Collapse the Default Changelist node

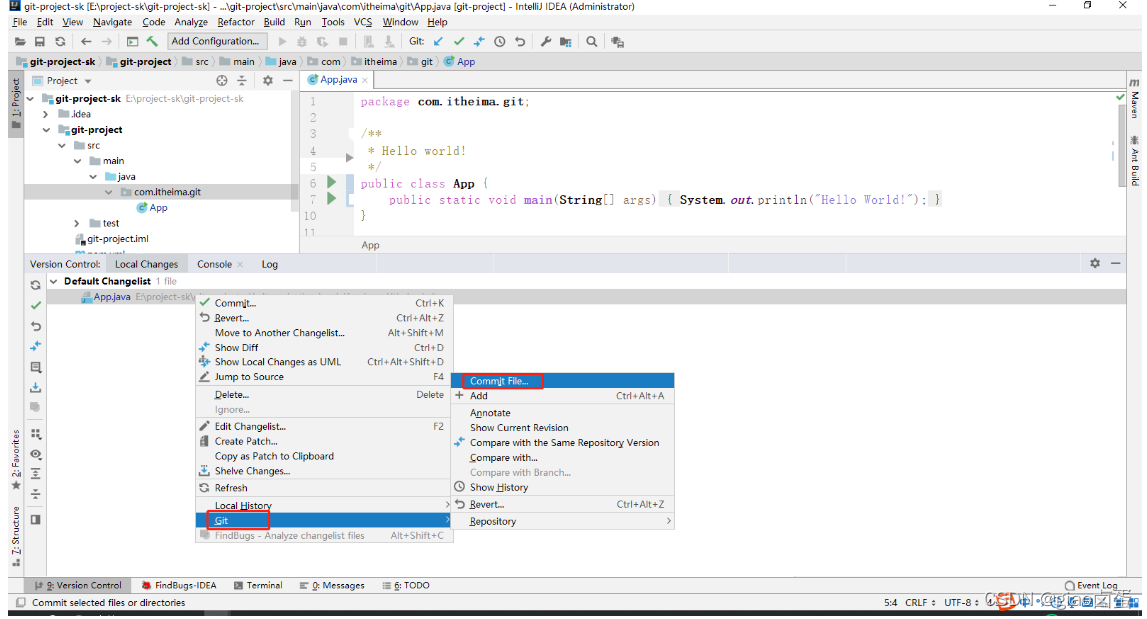coord(53,282)
